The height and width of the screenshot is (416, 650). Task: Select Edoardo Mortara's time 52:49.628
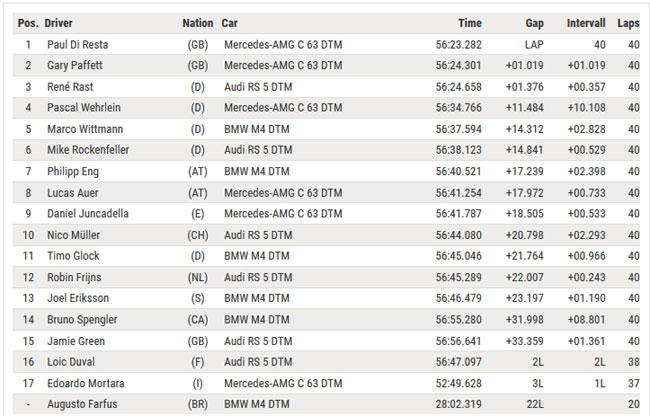(458, 384)
